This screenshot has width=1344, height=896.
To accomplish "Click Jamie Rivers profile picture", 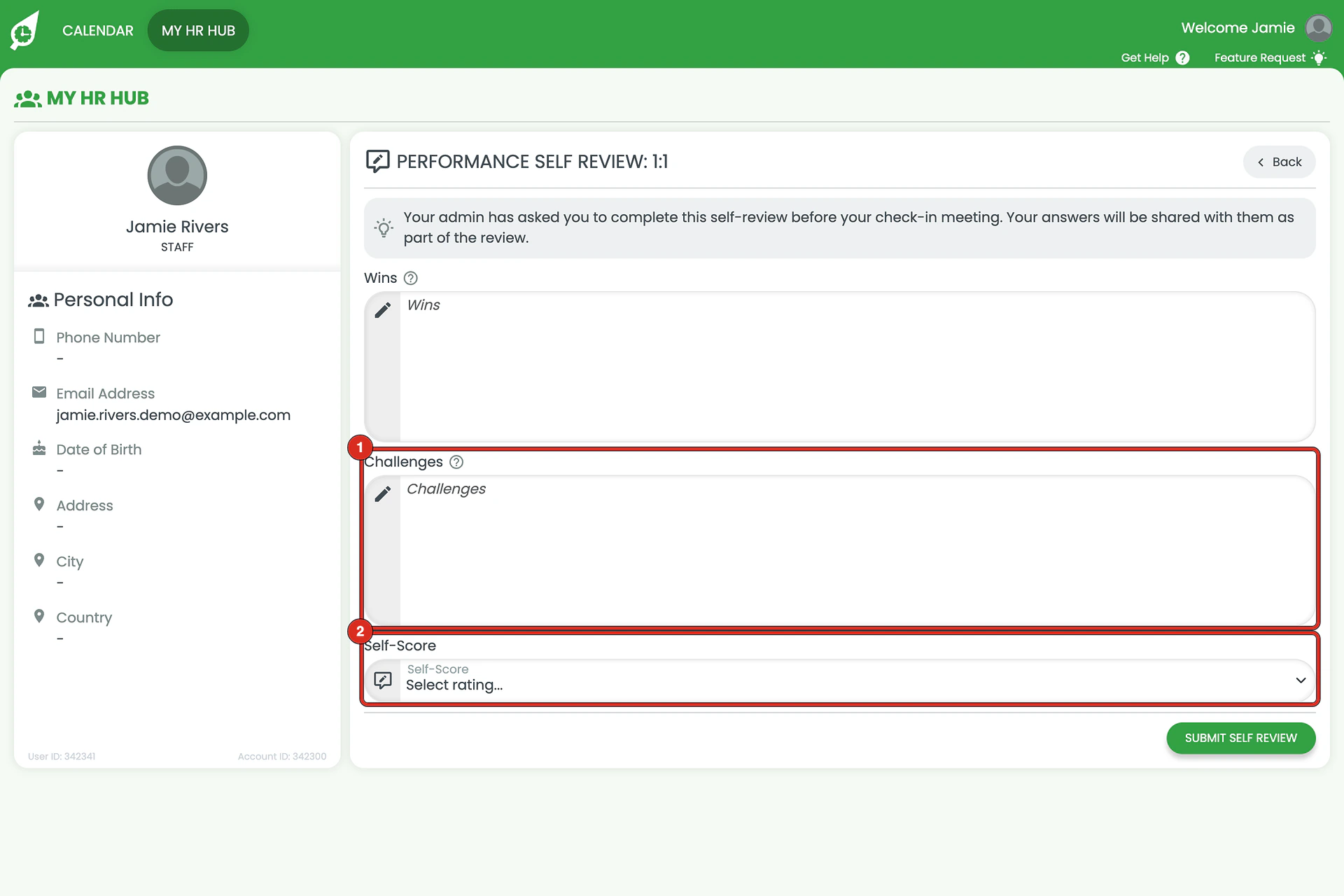I will [177, 176].
